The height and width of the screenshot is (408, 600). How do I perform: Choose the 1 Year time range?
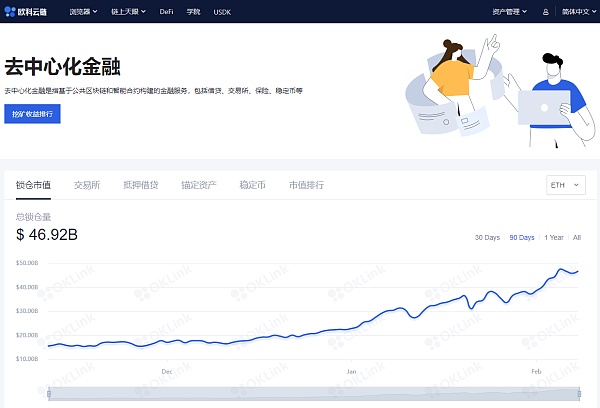tap(553, 237)
